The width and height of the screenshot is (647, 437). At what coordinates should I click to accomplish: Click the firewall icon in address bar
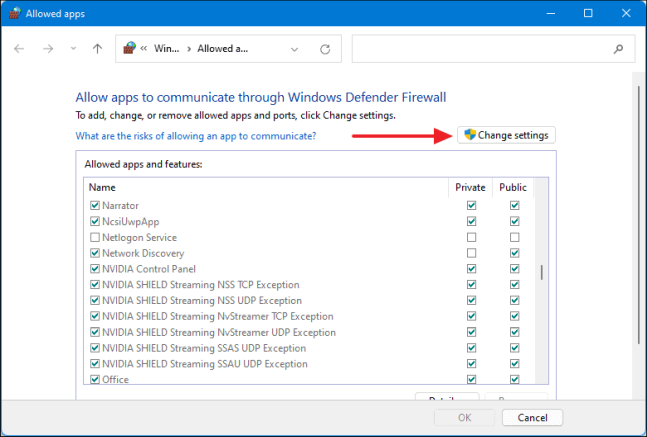pyautogui.click(x=129, y=48)
